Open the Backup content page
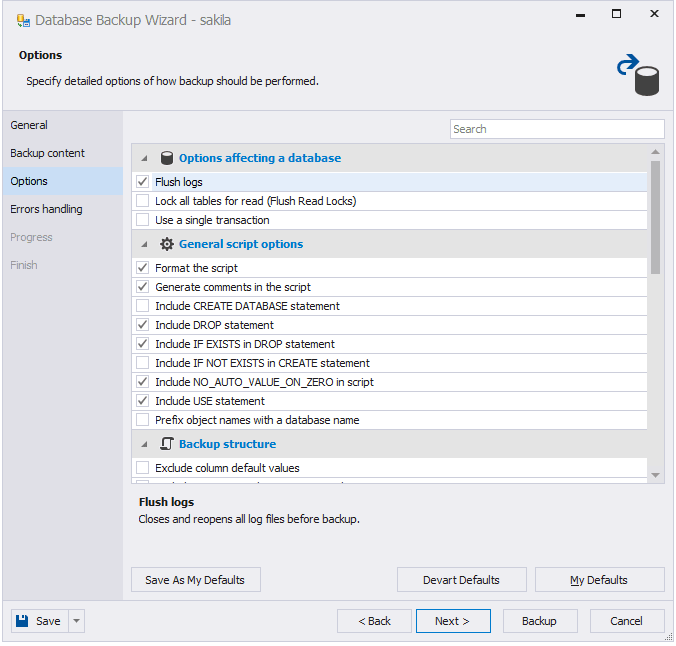The width and height of the screenshot is (676, 646). (x=63, y=153)
